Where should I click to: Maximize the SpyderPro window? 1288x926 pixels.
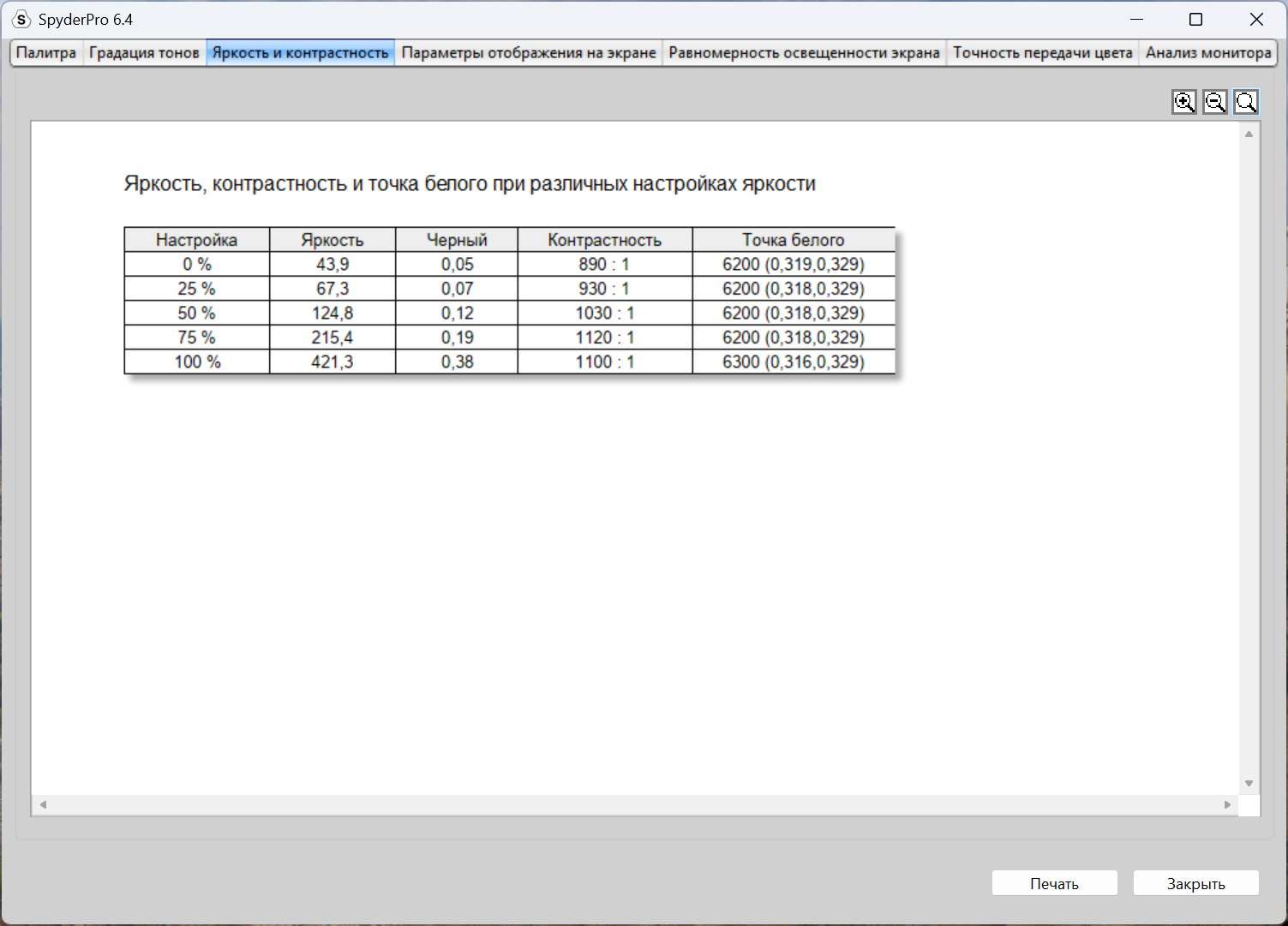click(x=1196, y=20)
